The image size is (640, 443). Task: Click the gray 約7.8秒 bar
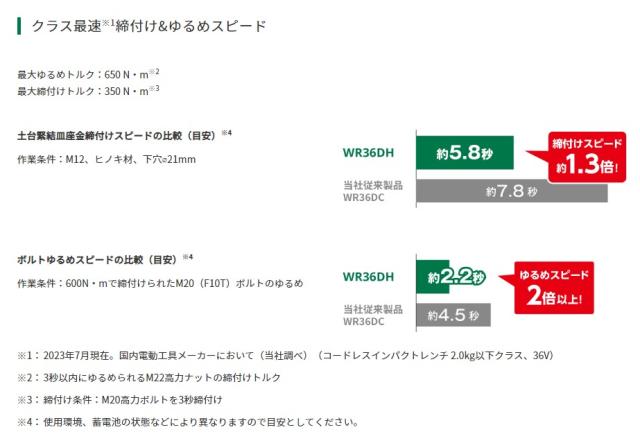(x=512, y=191)
